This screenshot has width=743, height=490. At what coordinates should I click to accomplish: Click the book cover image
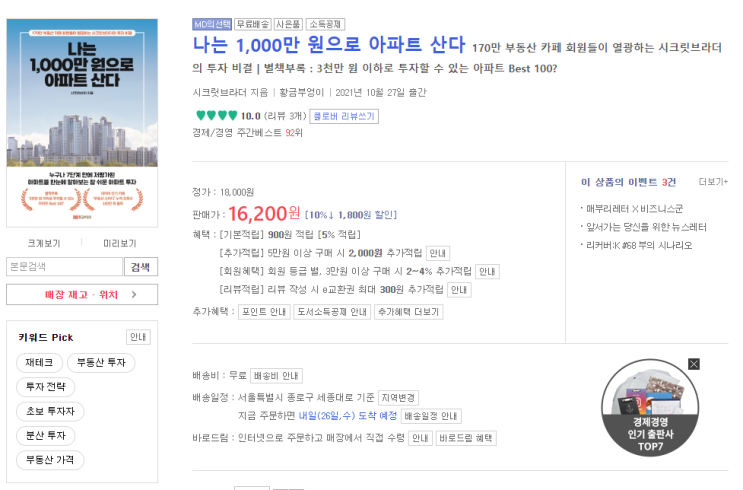(82, 123)
